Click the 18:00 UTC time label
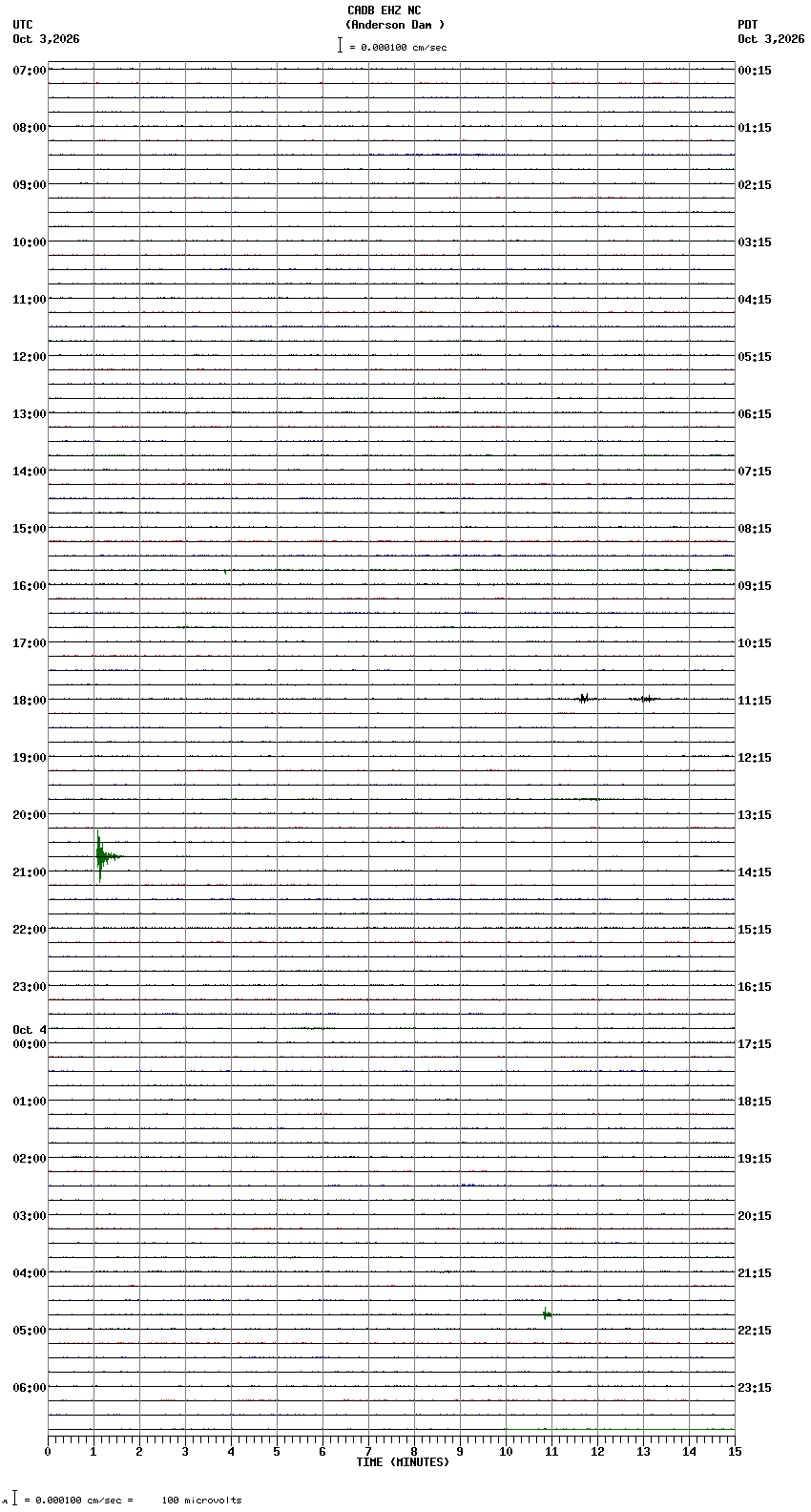The image size is (811, 1512). pyautogui.click(x=30, y=701)
